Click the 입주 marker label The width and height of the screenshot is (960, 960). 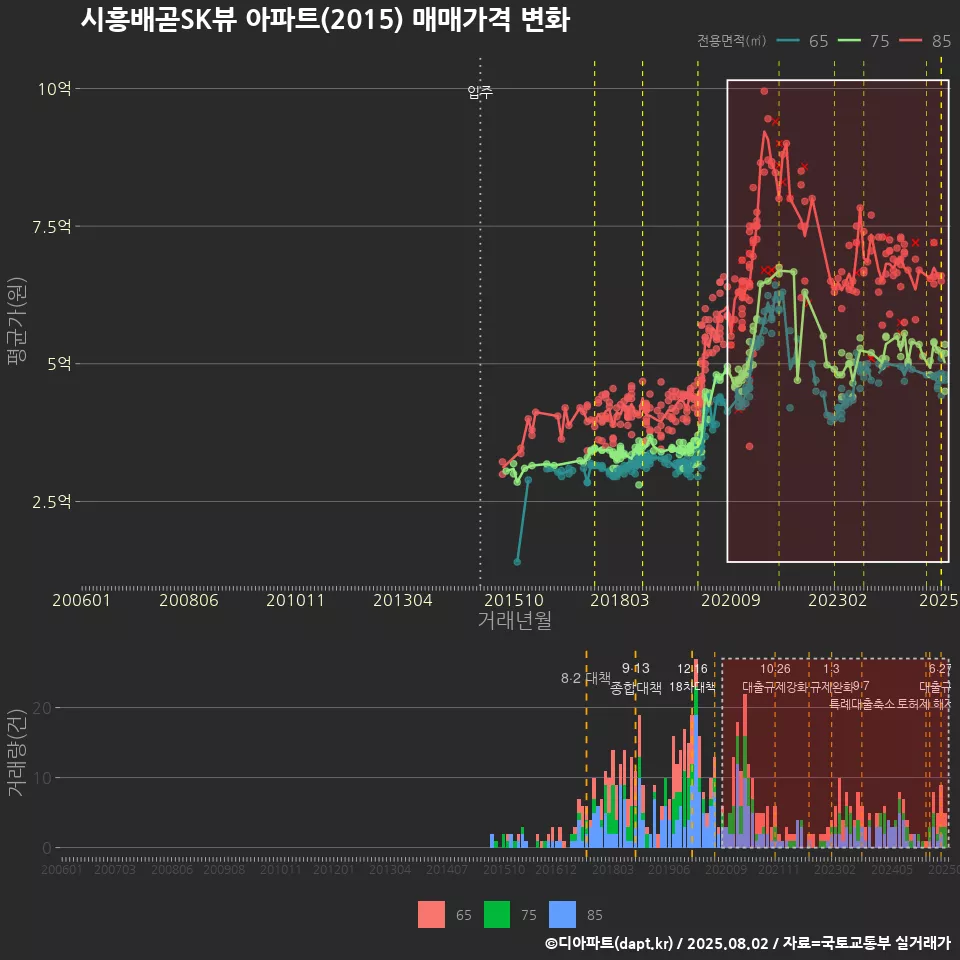(480, 92)
